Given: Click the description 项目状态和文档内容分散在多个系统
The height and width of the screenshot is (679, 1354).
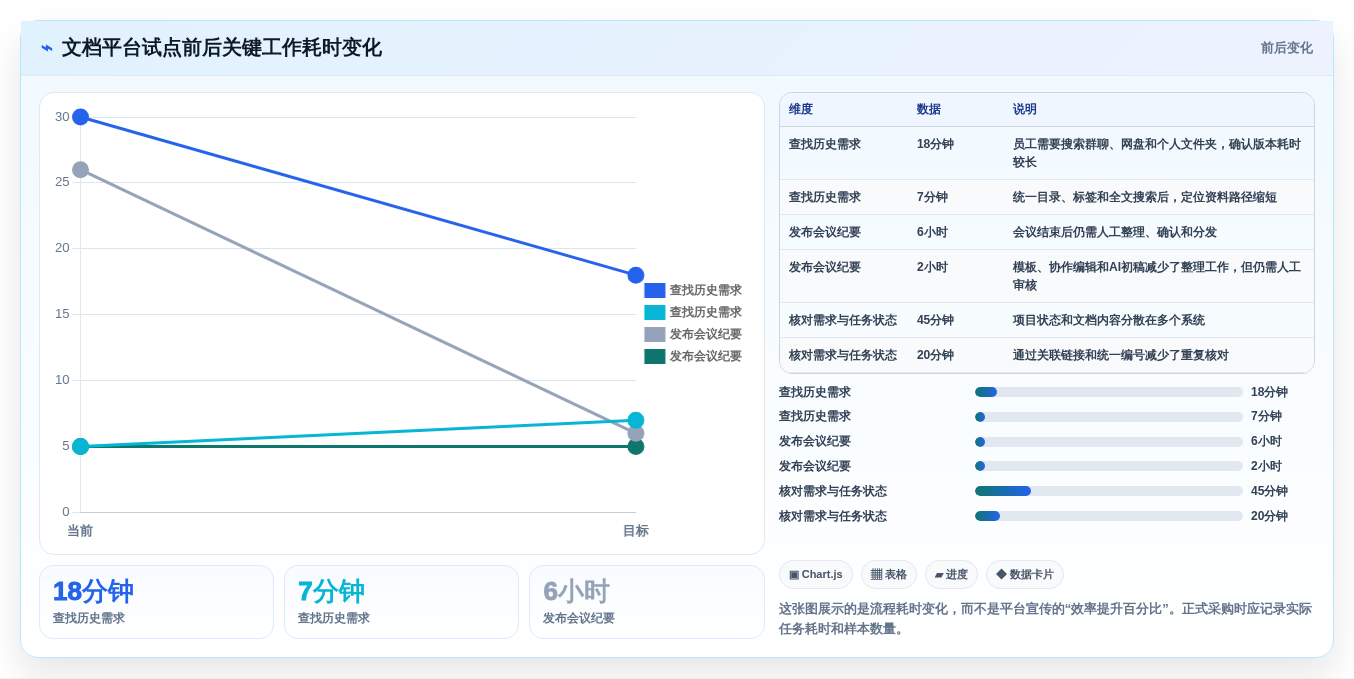Looking at the screenshot, I should click(1109, 321).
